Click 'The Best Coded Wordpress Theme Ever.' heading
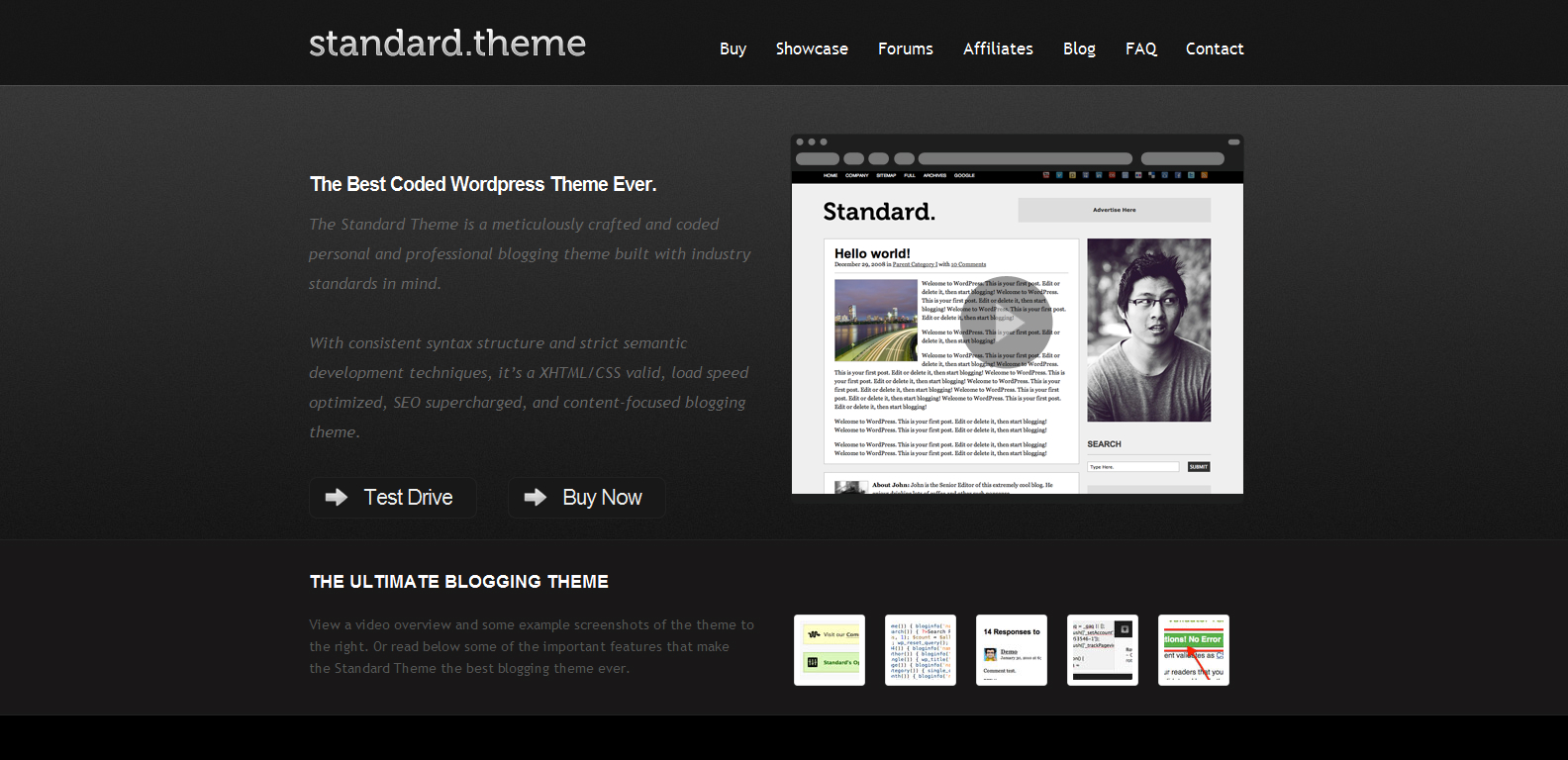Image resolution: width=1568 pixels, height=760 pixels. click(483, 184)
